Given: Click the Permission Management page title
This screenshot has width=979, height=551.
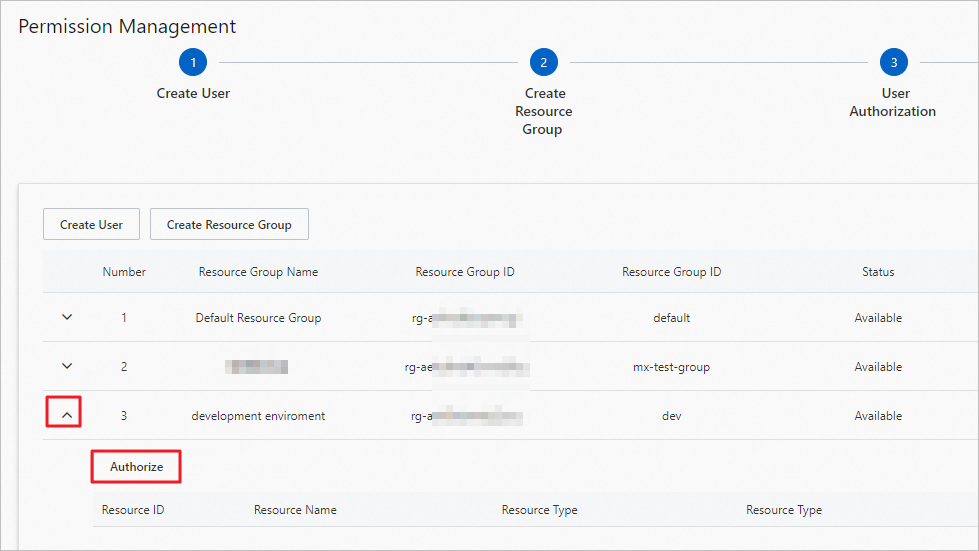Looking at the screenshot, I should pyautogui.click(x=127, y=26).
